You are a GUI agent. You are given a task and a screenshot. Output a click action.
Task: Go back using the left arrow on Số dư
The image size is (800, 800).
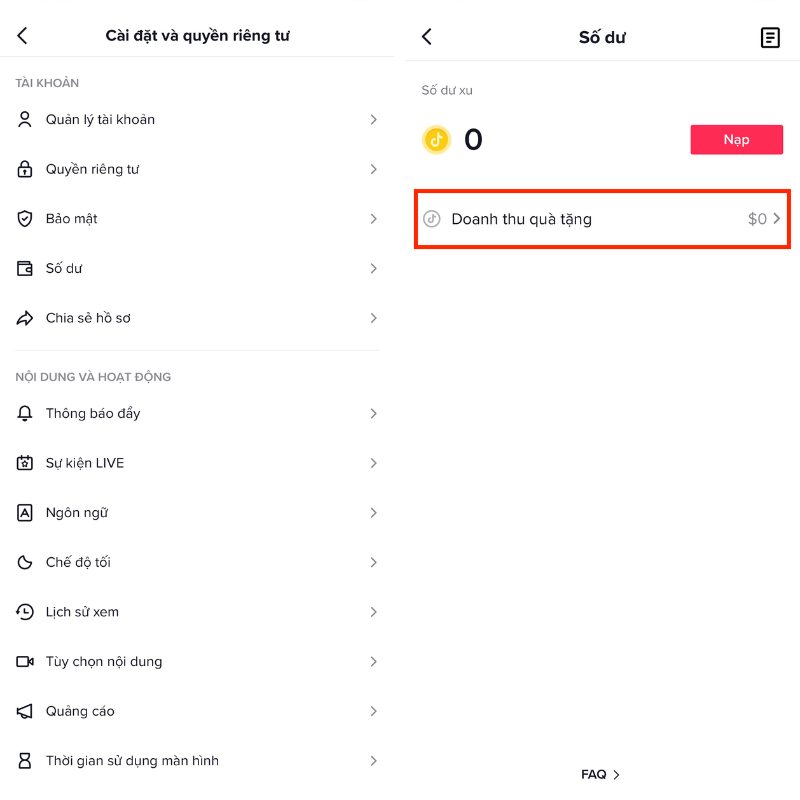427,36
